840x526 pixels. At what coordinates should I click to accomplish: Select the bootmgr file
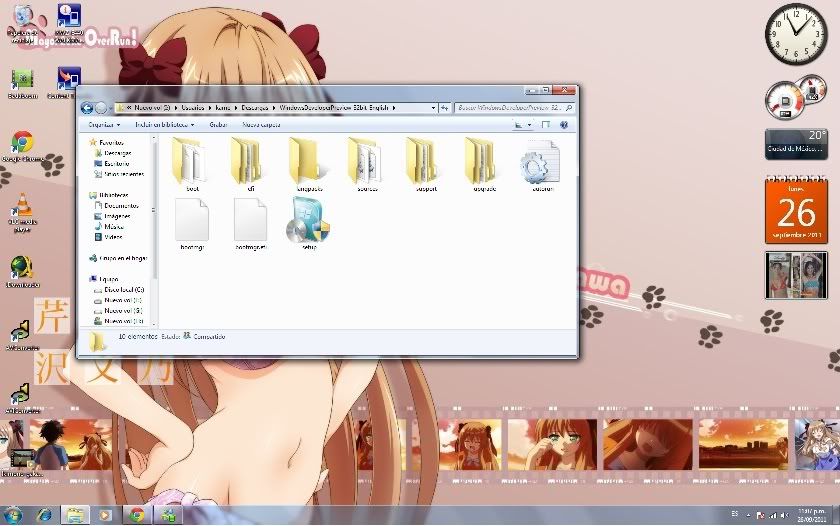(x=192, y=223)
